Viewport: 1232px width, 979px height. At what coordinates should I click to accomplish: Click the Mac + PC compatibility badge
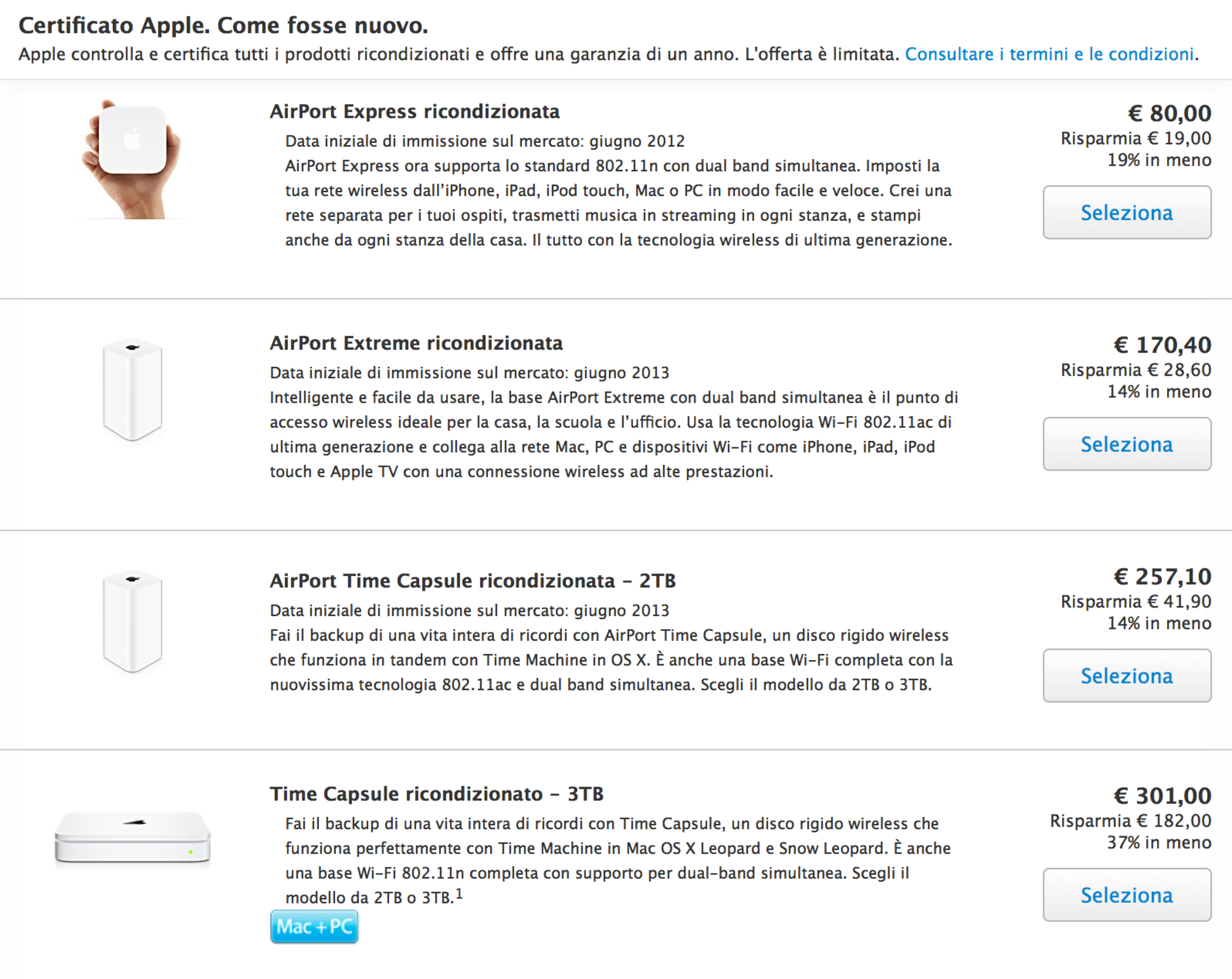pyautogui.click(x=314, y=926)
